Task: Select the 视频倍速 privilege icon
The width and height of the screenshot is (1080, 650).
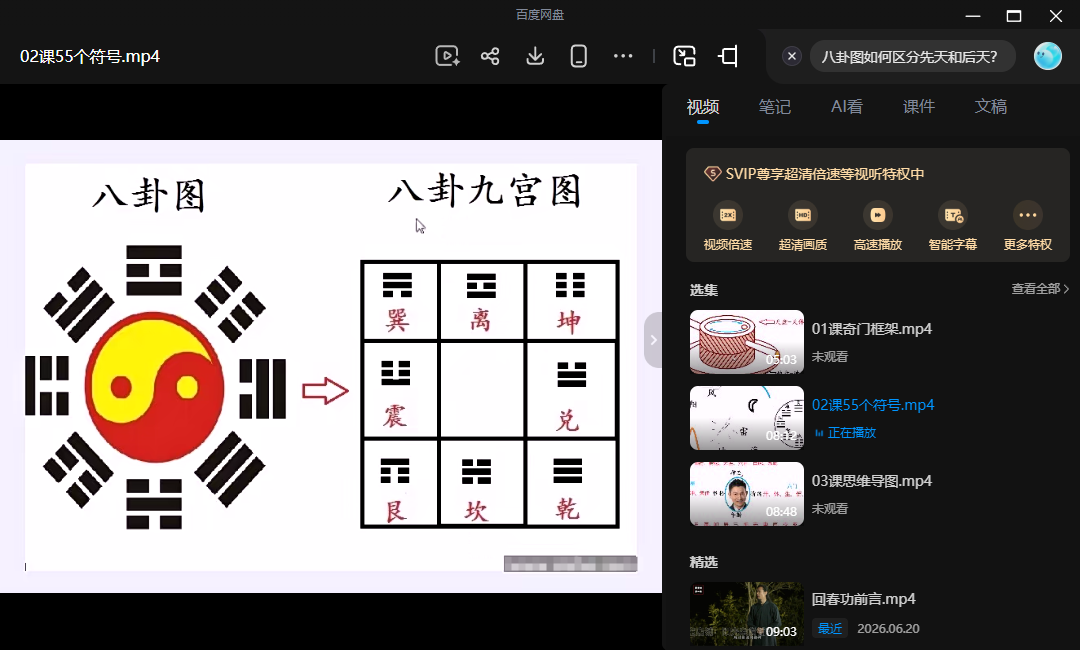Action: pyautogui.click(x=727, y=215)
